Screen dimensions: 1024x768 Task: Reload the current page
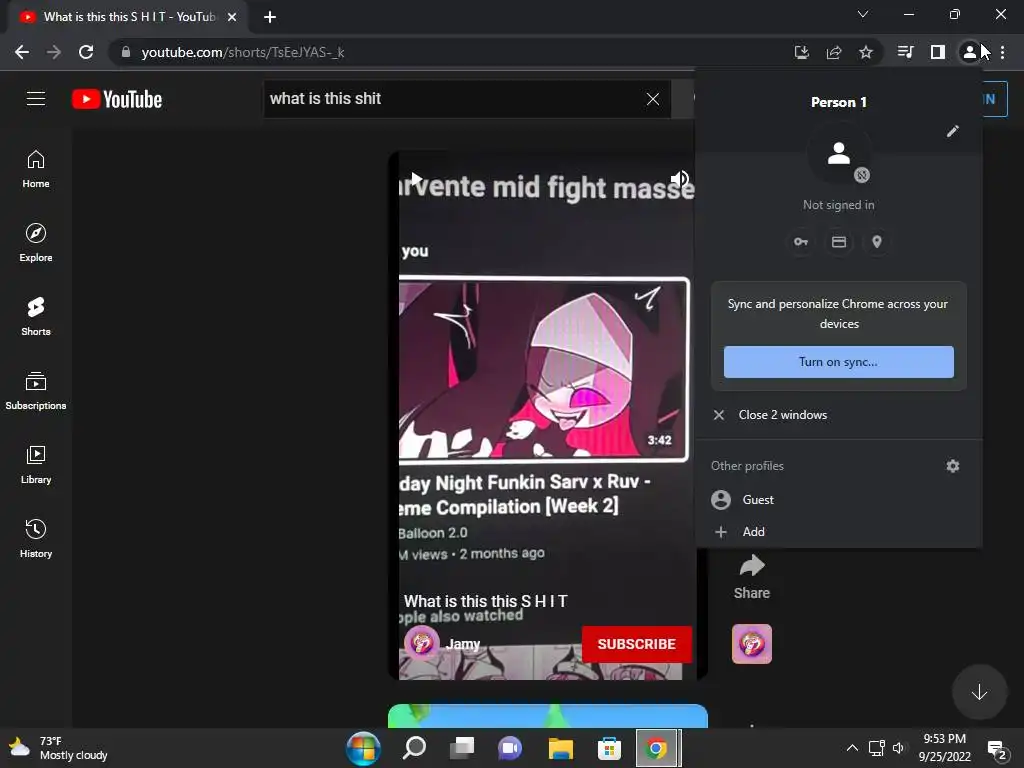coord(86,52)
